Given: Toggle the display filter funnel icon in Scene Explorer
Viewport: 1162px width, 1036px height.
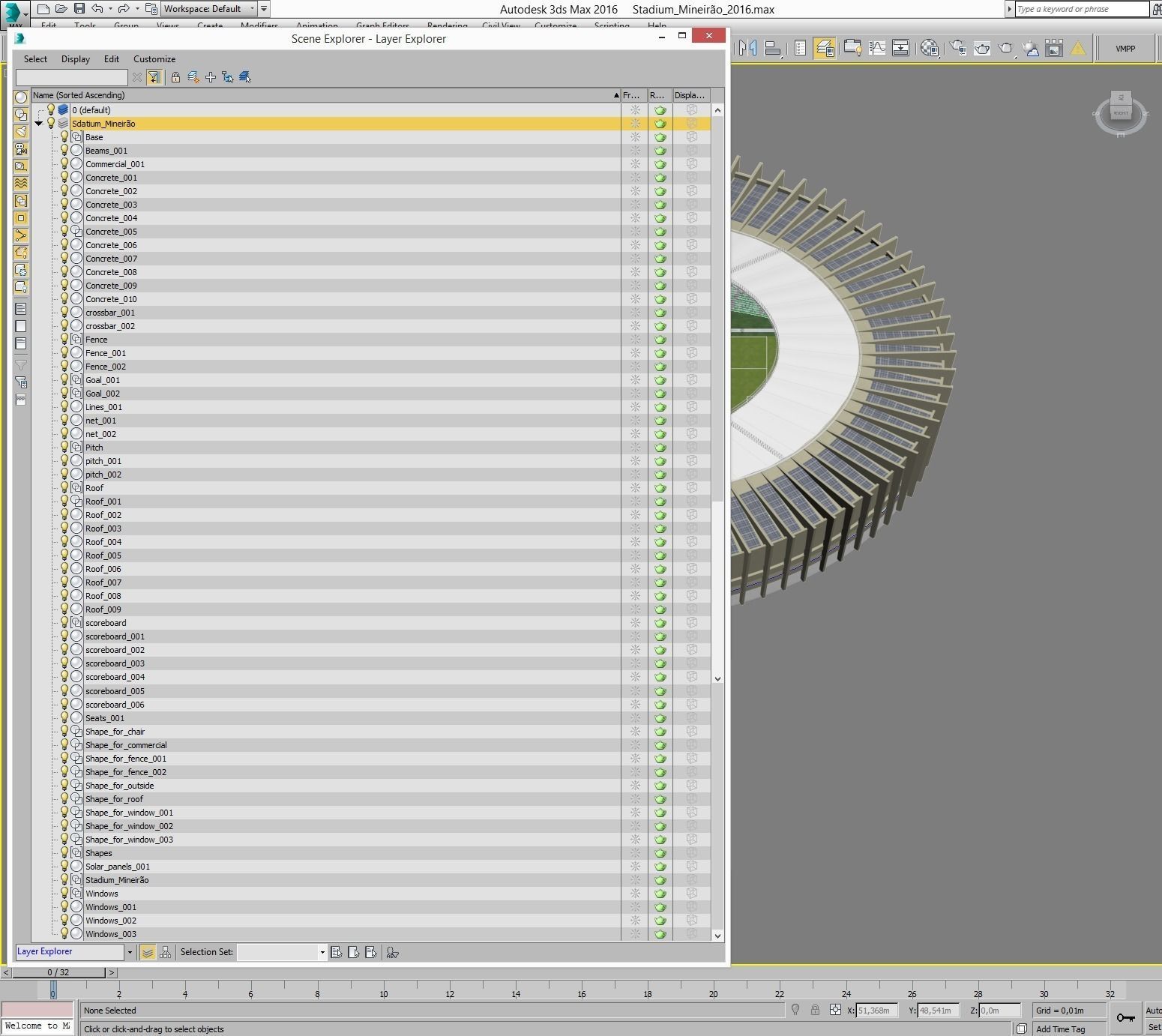Looking at the screenshot, I should pos(154,77).
